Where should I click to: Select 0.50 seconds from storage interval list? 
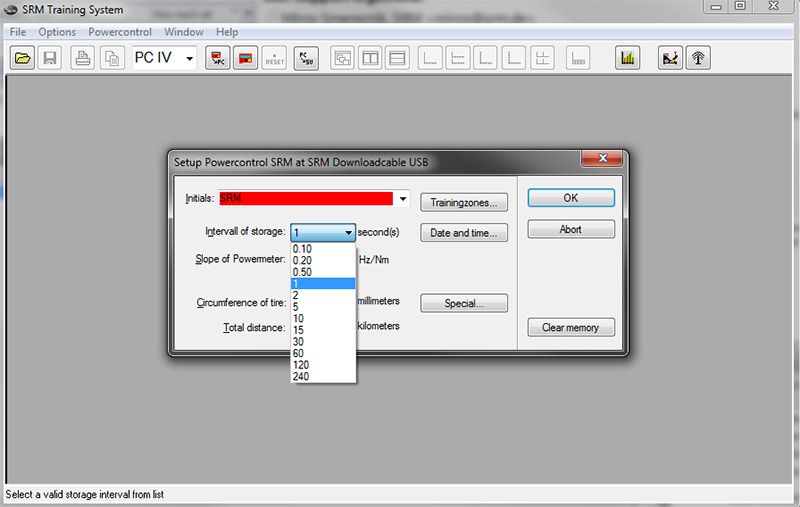point(302,272)
